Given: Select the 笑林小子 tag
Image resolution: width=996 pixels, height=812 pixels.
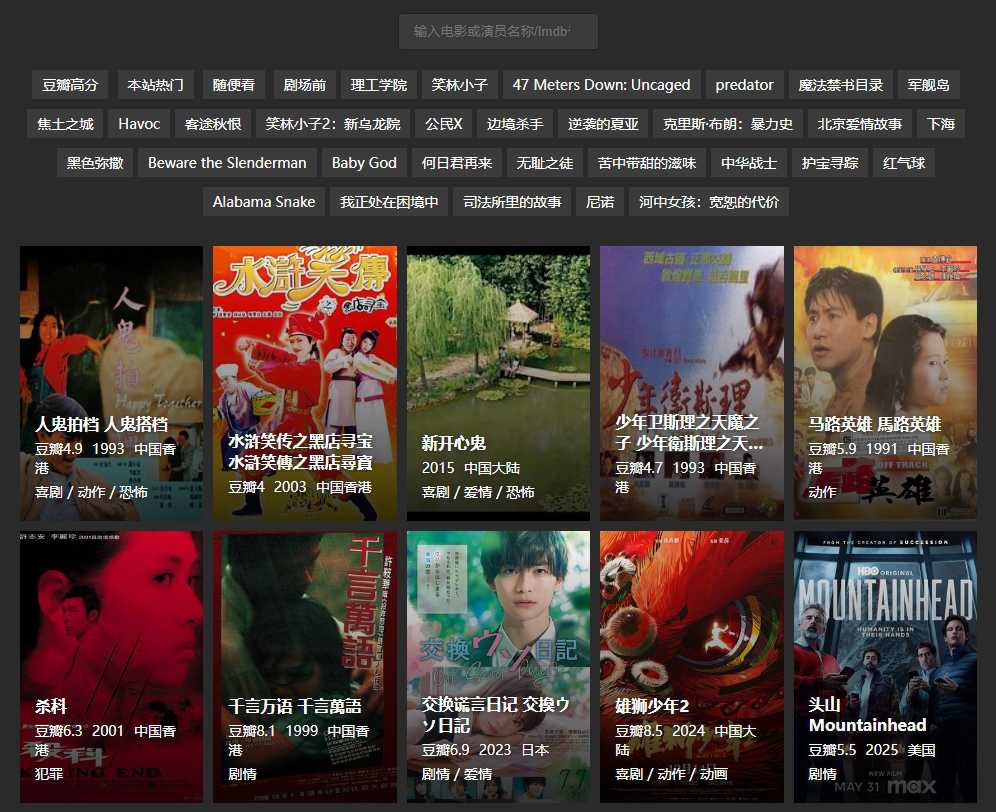Looking at the screenshot, I should click(x=459, y=85).
